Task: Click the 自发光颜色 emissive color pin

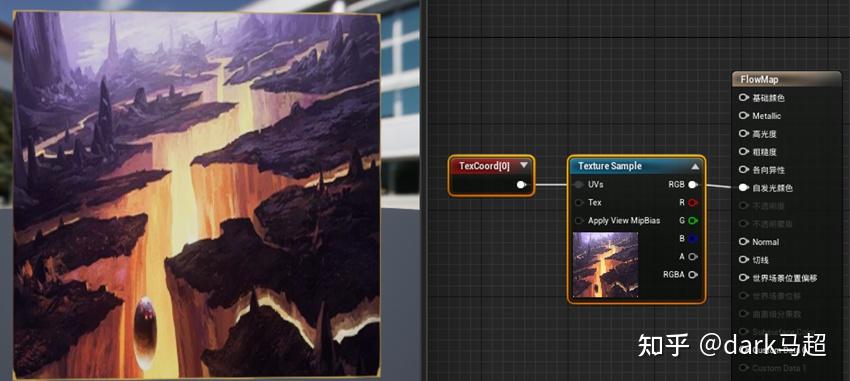Action: (x=744, y=188)
